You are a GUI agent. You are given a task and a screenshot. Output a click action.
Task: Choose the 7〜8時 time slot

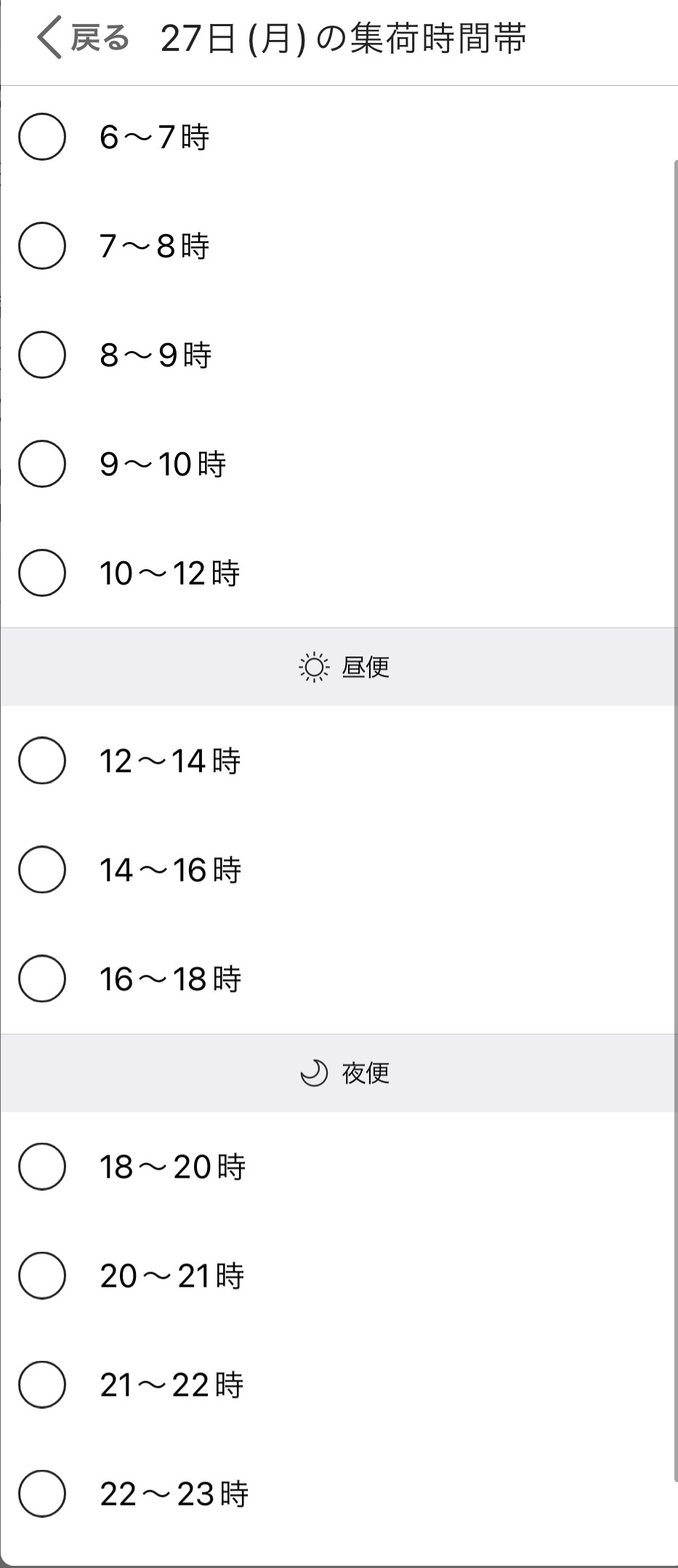[x=42, y=246]
